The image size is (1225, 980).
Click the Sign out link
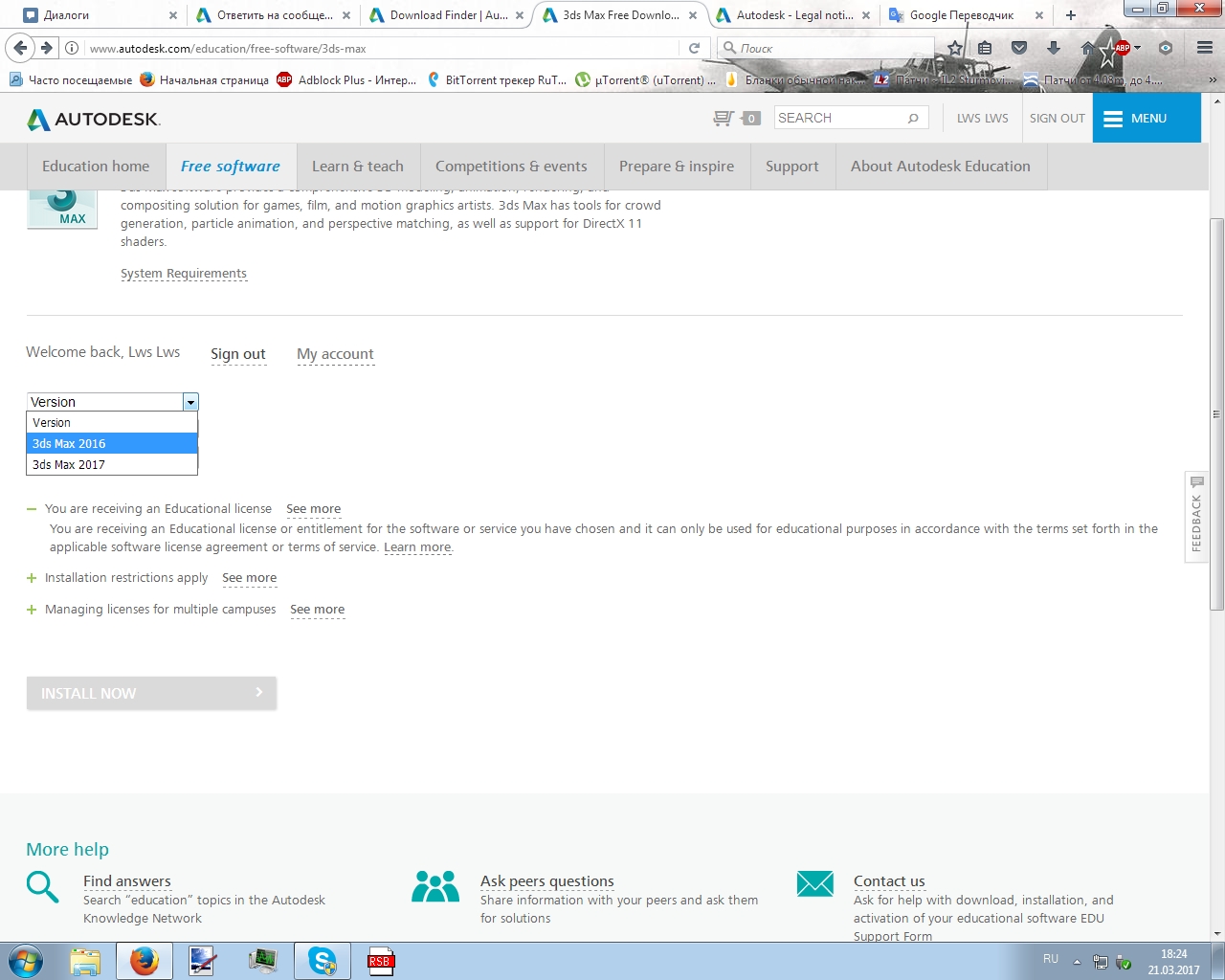click(x=238, y=354)
